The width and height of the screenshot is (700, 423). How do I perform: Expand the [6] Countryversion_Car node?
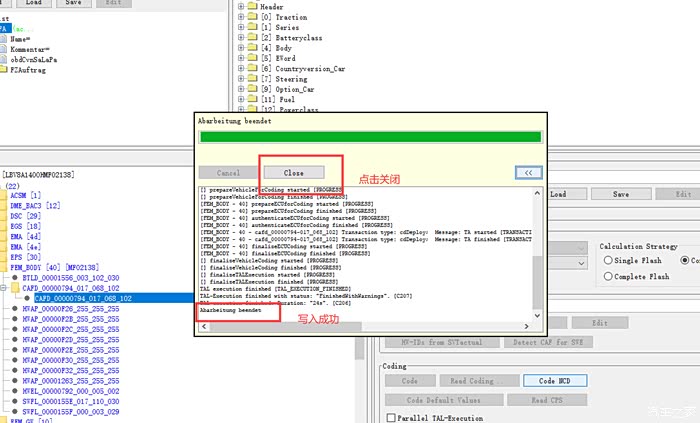[x=241, y=68]
